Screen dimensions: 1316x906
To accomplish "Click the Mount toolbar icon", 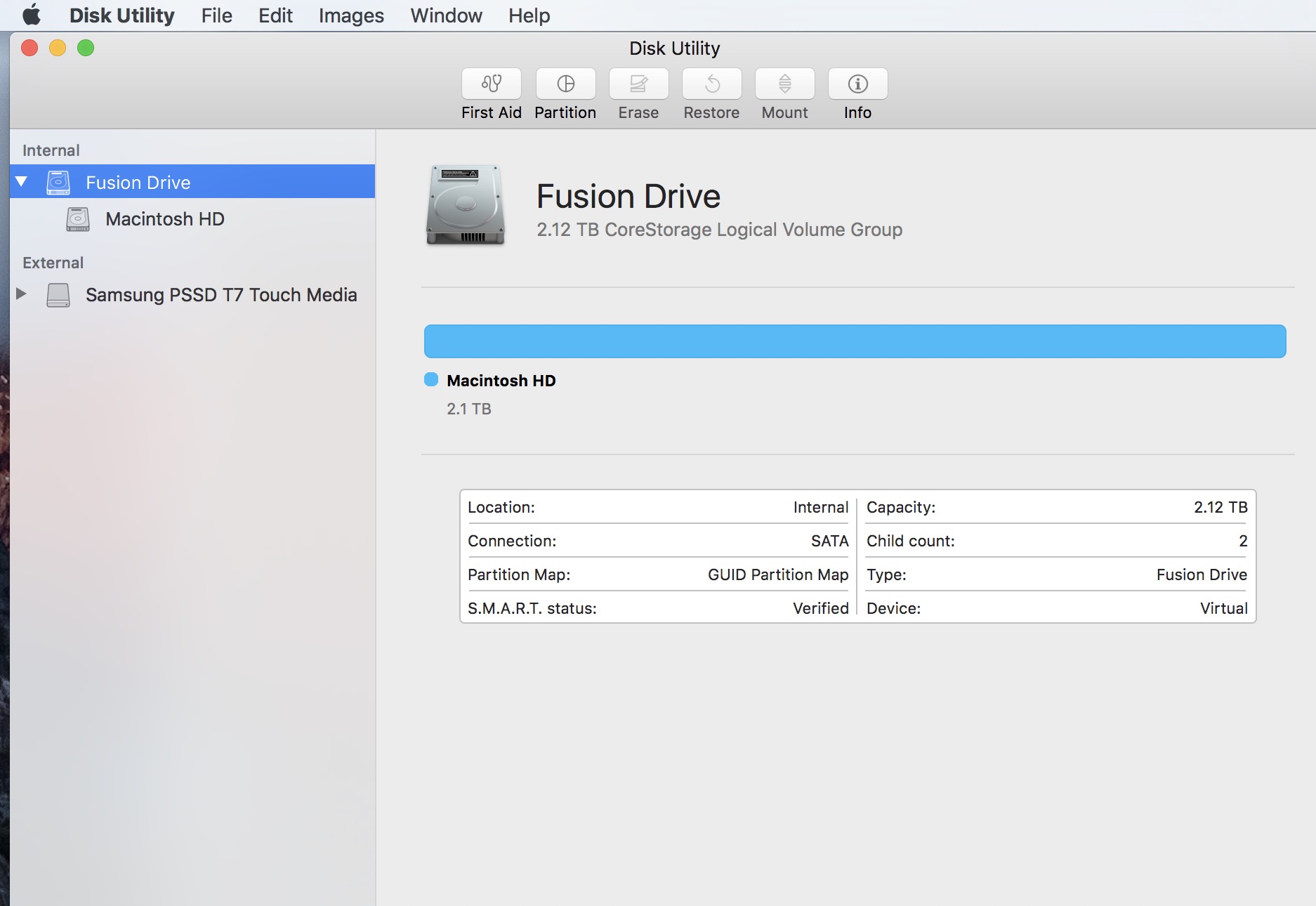I will pyautogui.click(x=784, y=84).
